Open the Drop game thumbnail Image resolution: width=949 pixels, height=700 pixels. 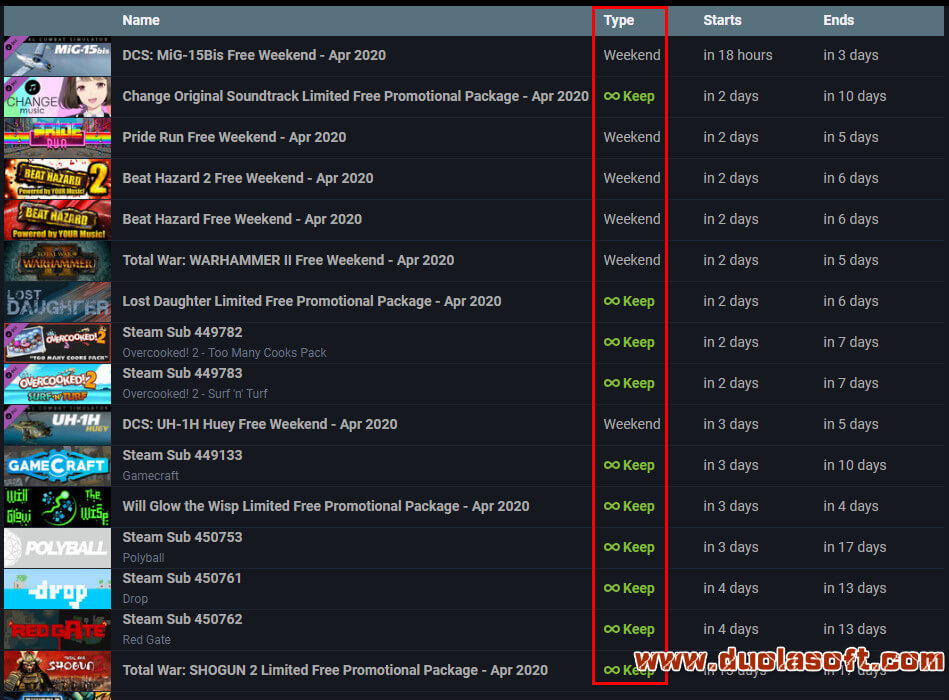57,589
